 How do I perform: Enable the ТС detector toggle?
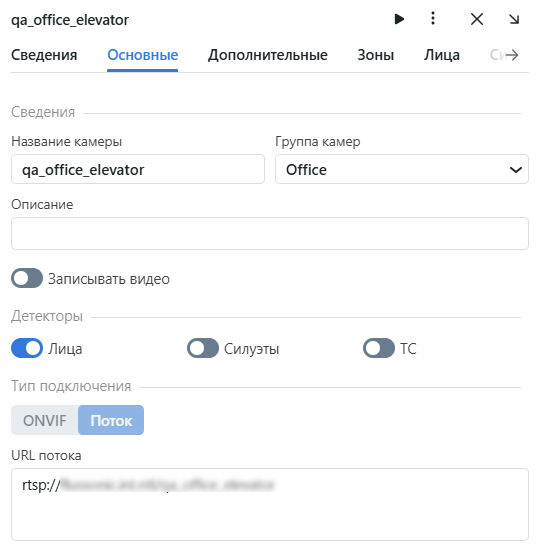(x=379, y=348)
